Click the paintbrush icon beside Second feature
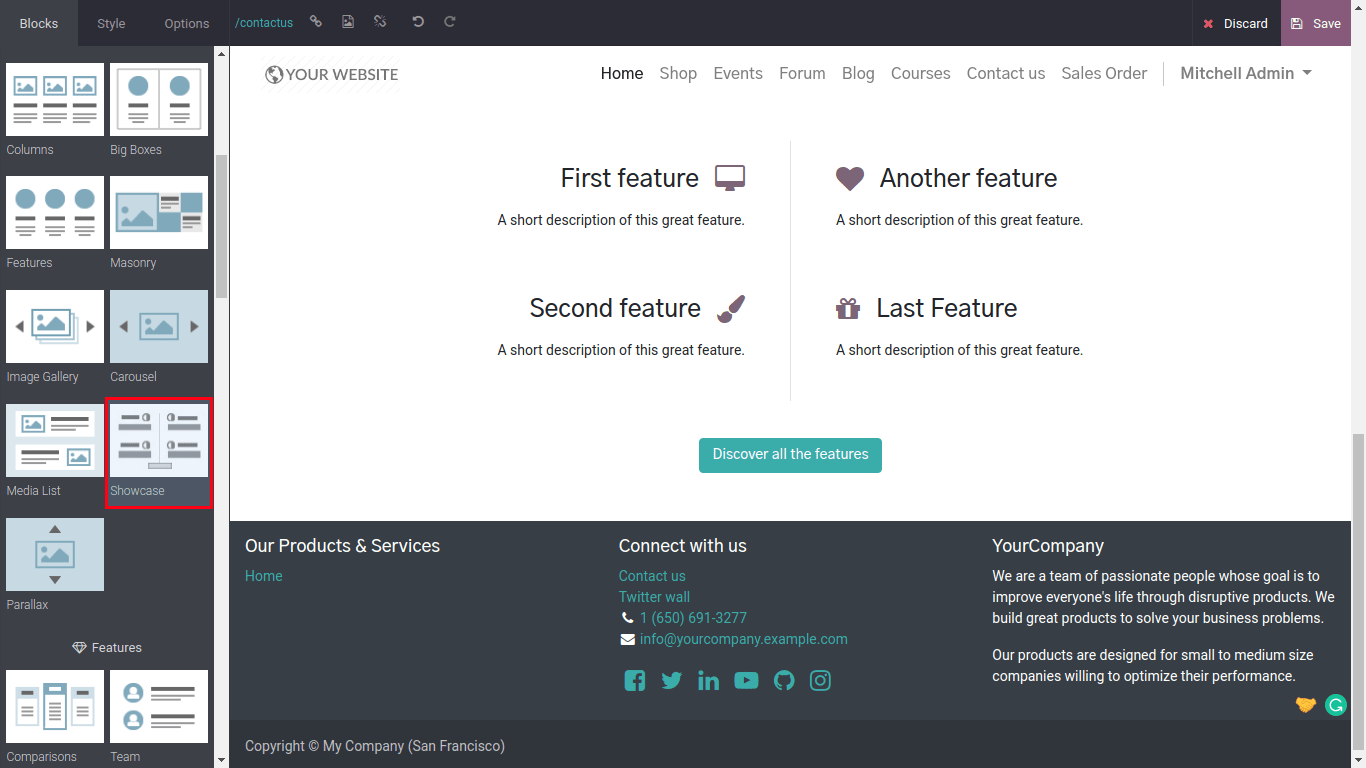1366x768 pixels. point(731,309)
